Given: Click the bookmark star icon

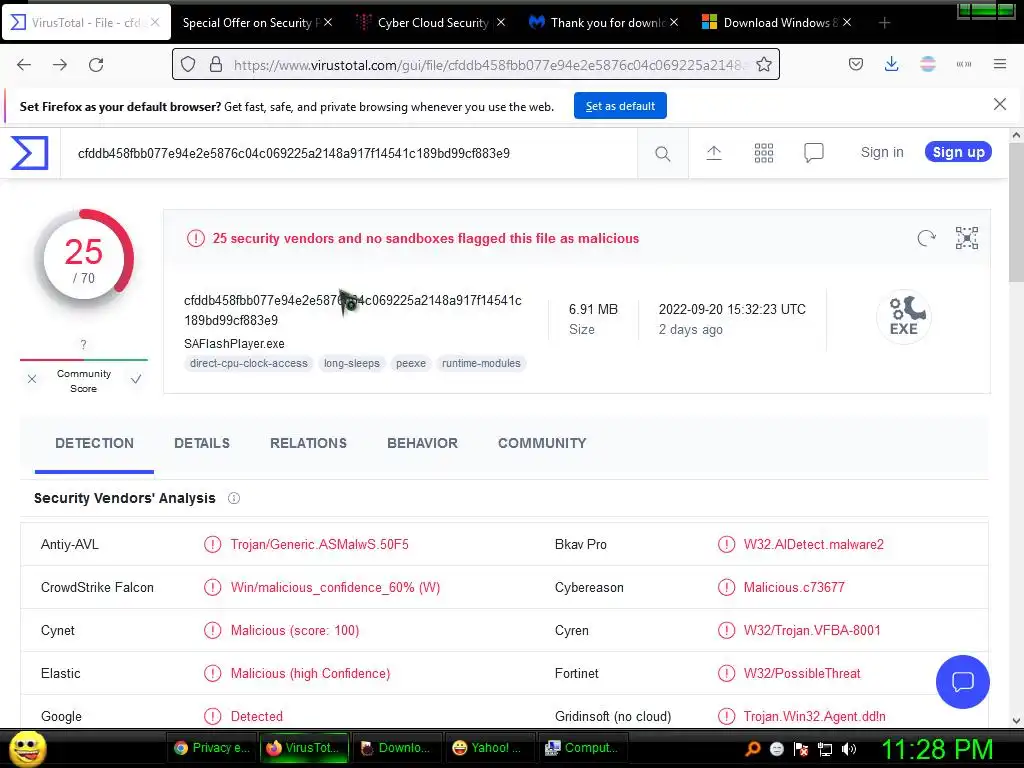Looking at the screenshot, I should click(763, 64).
